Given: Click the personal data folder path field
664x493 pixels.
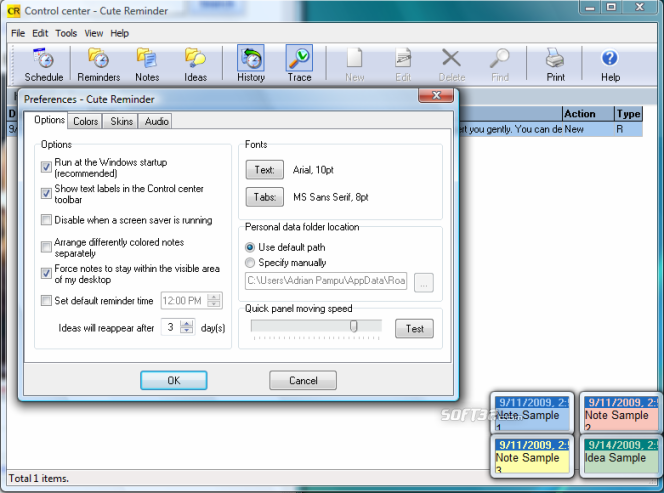Looking at the screenshot, I should click(326, 281).
